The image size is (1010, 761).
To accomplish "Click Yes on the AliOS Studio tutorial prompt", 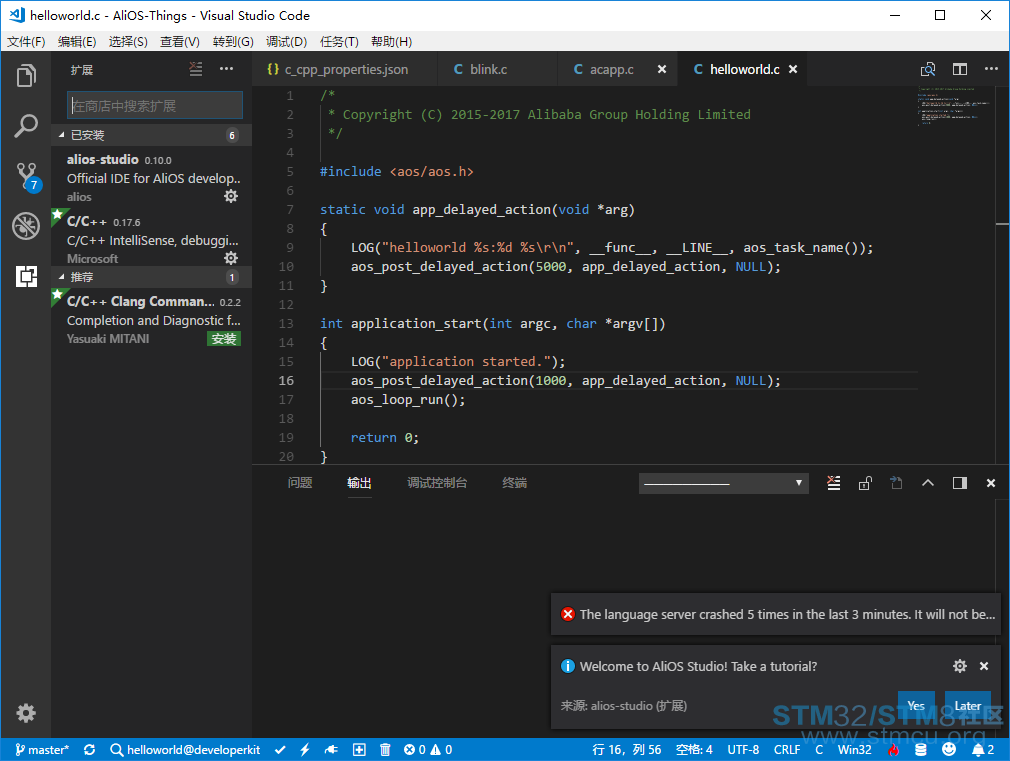I will [x=916, y=706].
